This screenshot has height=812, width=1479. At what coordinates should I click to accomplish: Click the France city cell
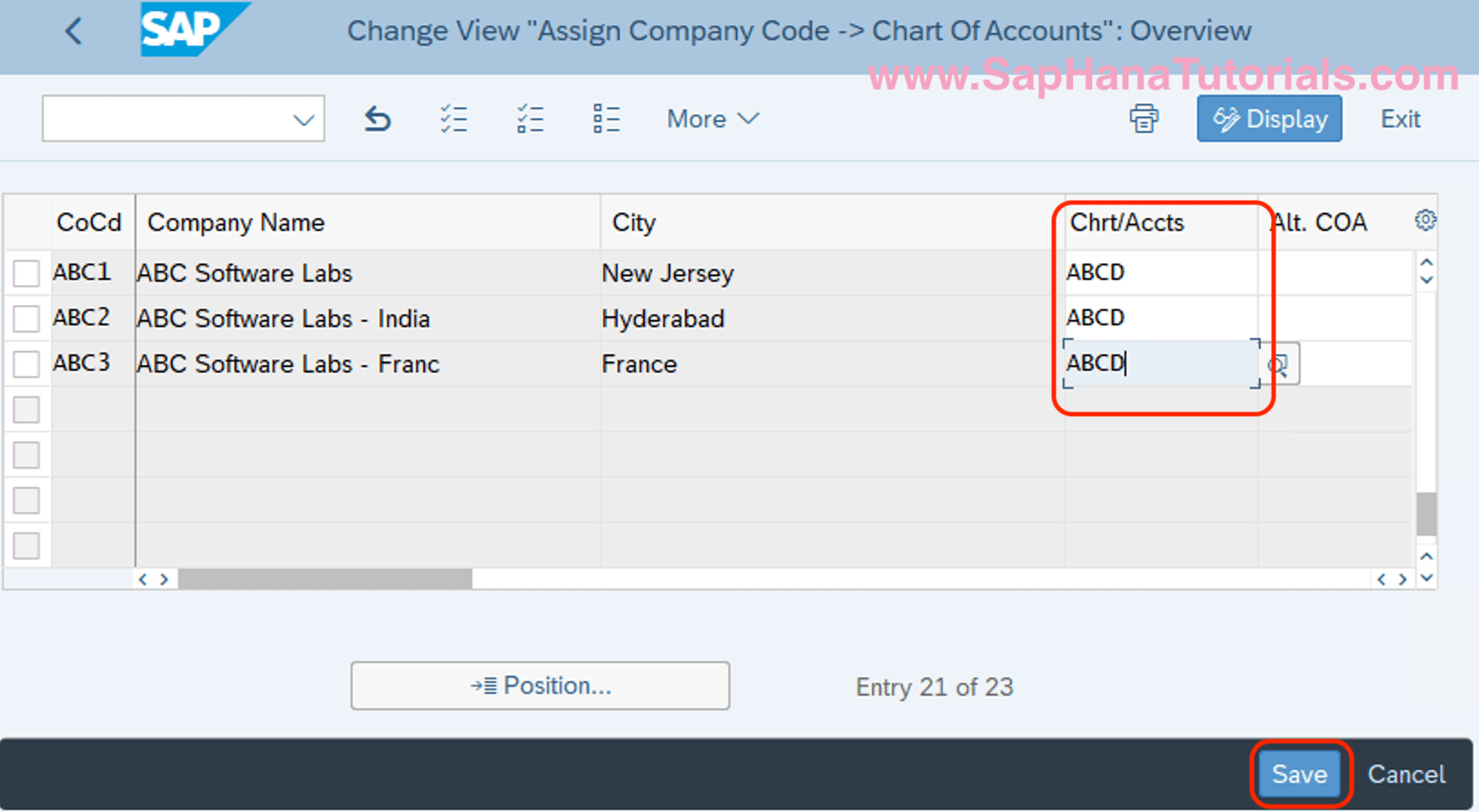point(832,363)
